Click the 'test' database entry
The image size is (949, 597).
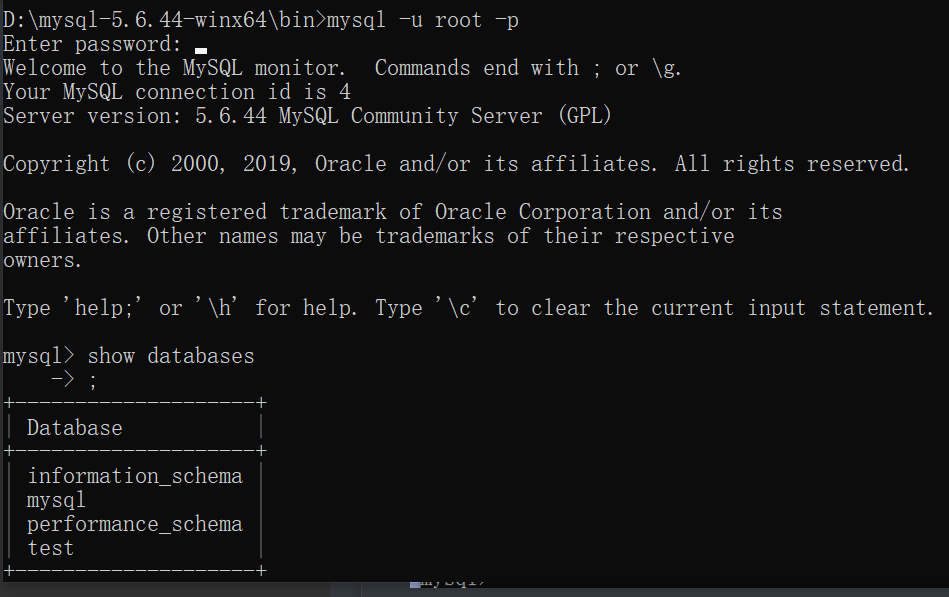tap(51, 549)
